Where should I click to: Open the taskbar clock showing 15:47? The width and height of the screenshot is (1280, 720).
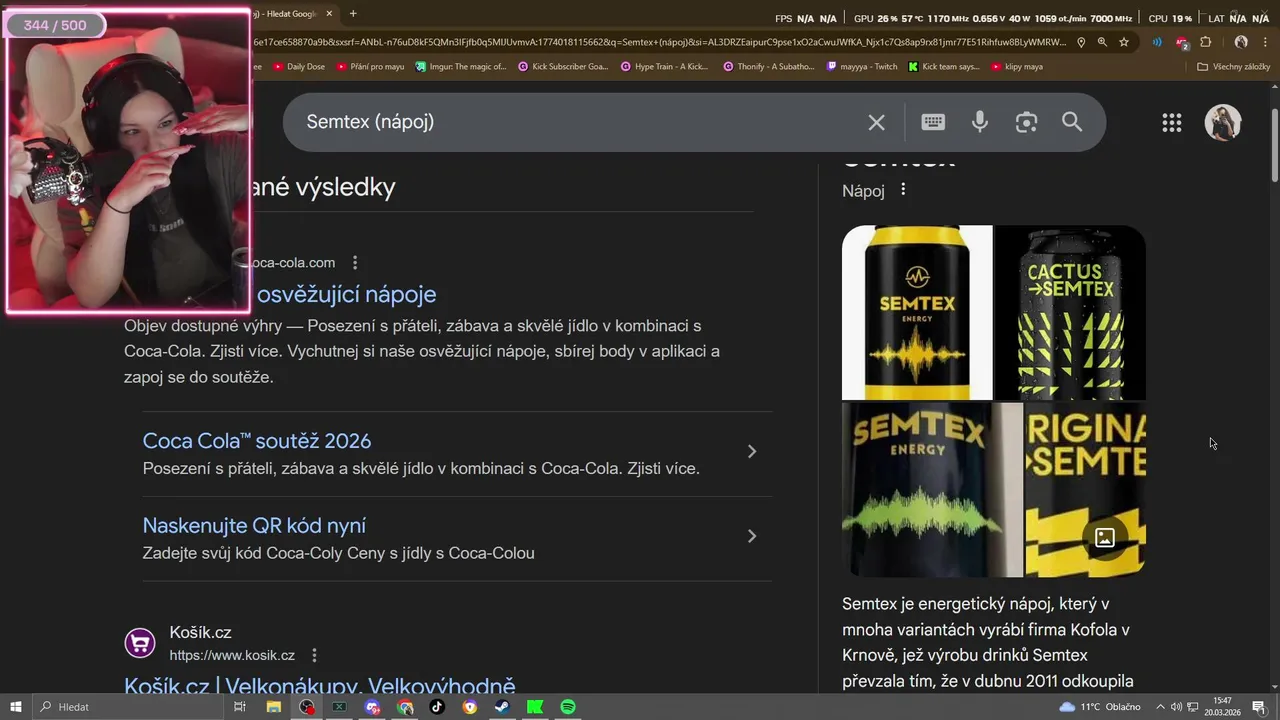click(1222, 707)
